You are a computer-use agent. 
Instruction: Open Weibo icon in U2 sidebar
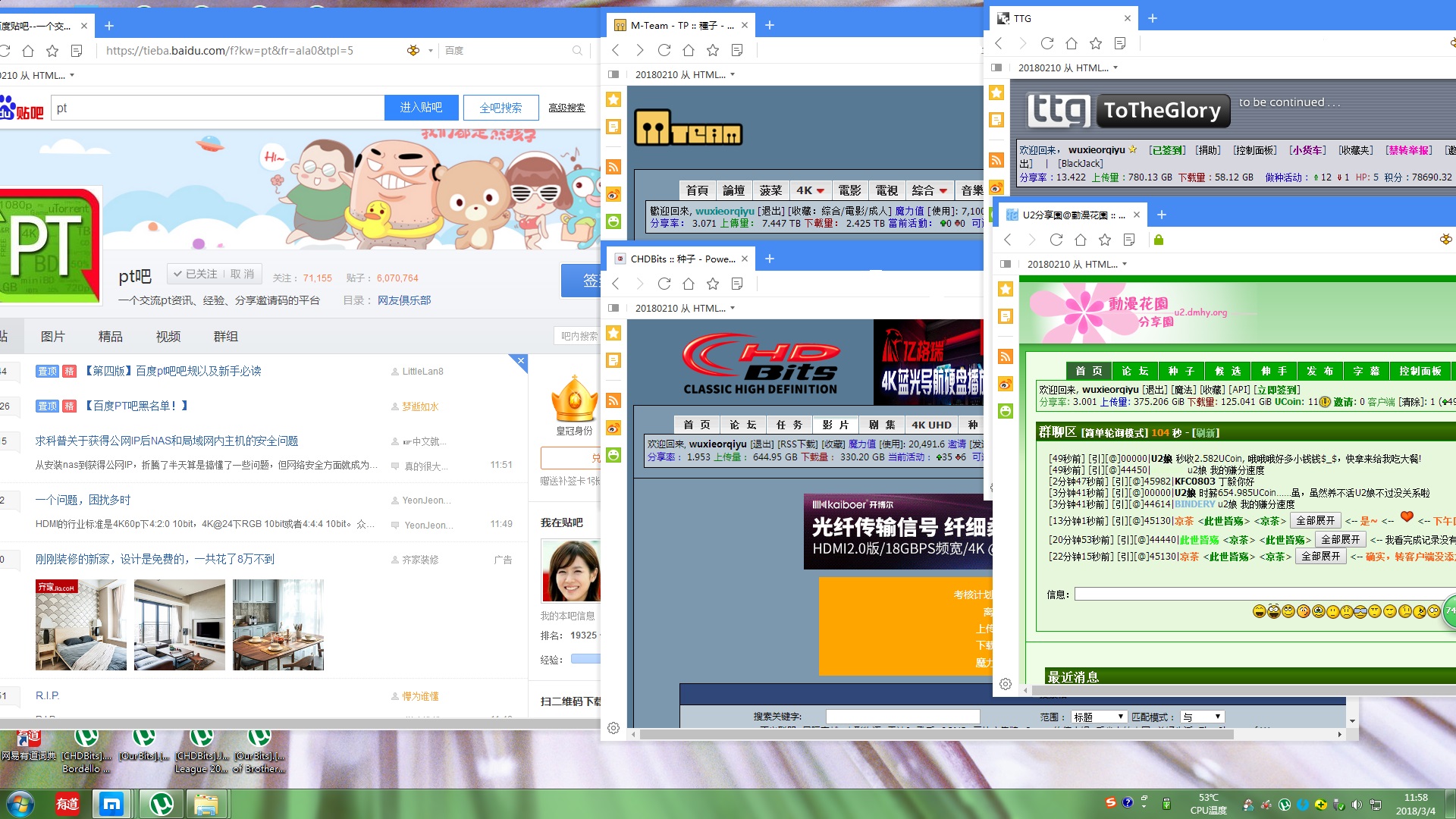point(1006,384)
